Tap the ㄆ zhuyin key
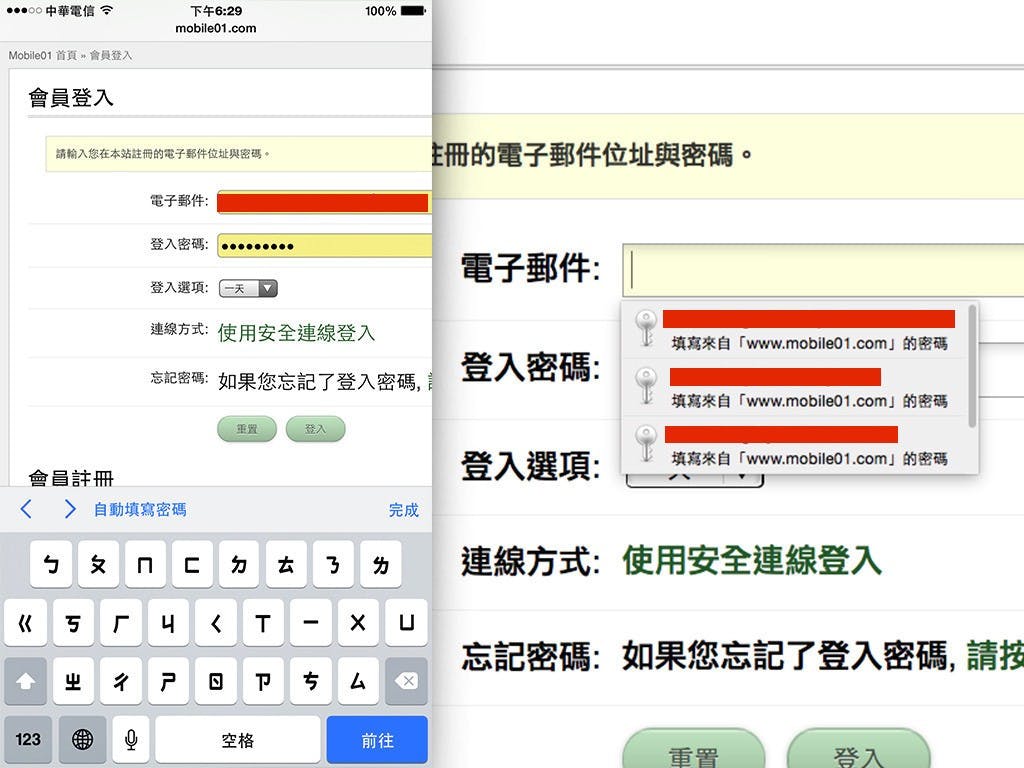The image size is (1024, 768). (98, 564)
